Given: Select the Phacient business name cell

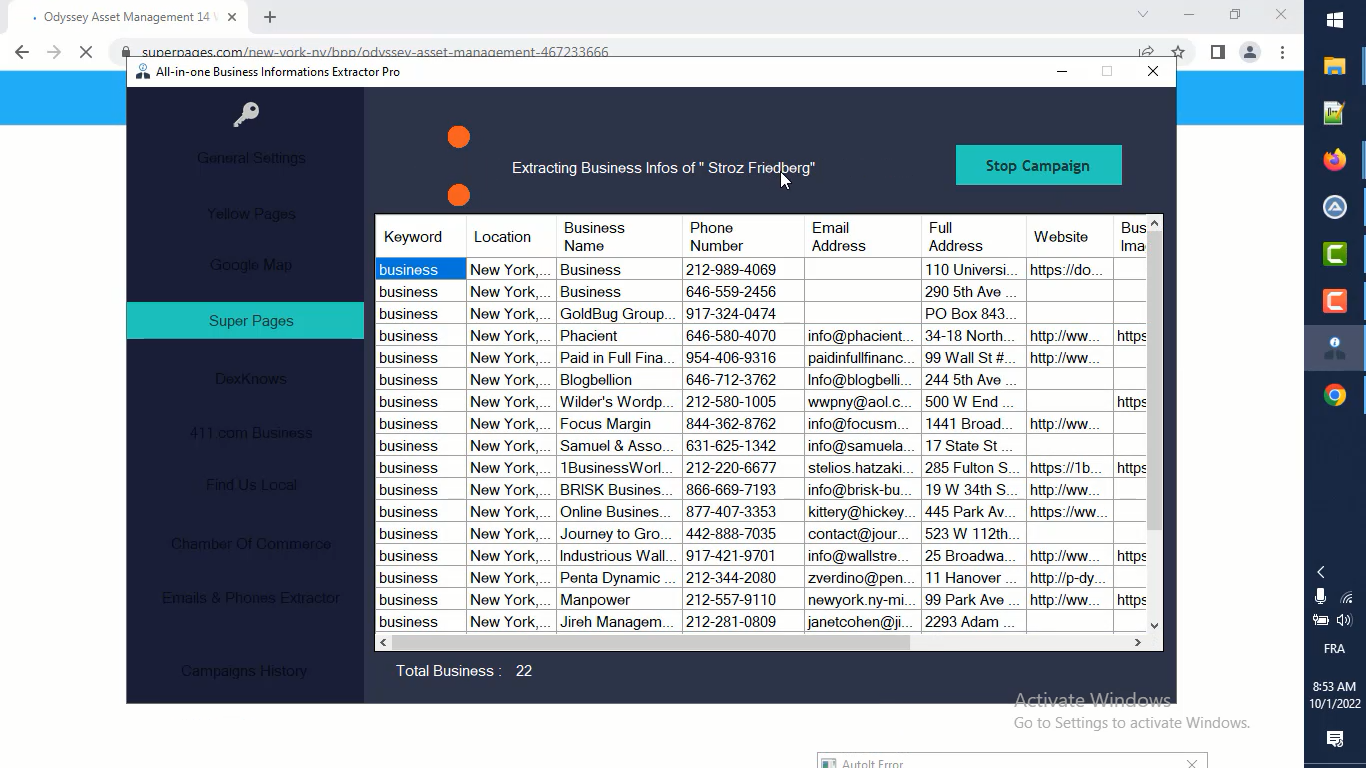Looking at the screenshot, I should (619, 336).
